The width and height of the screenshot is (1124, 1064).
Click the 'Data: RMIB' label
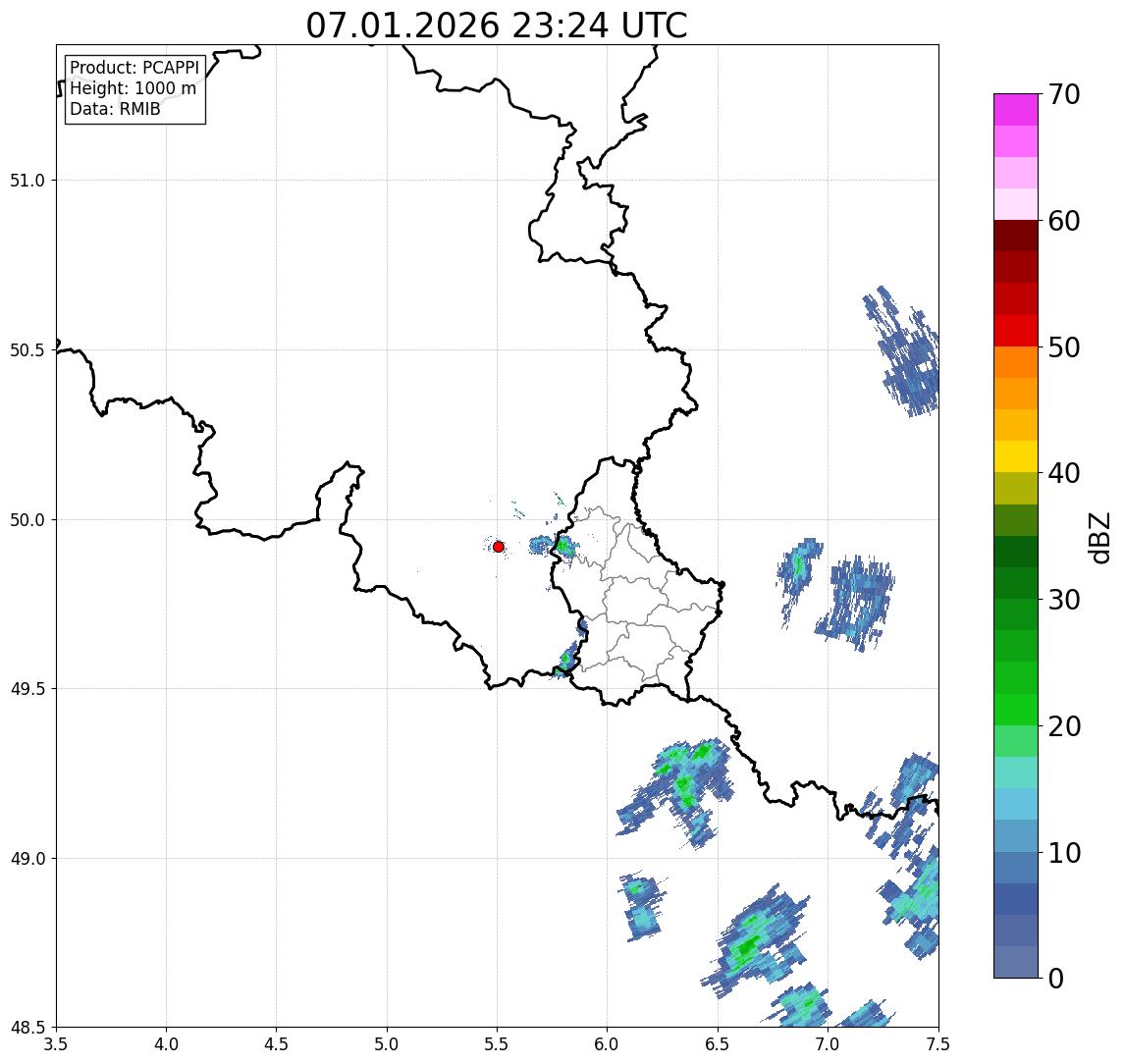point(115,109)
